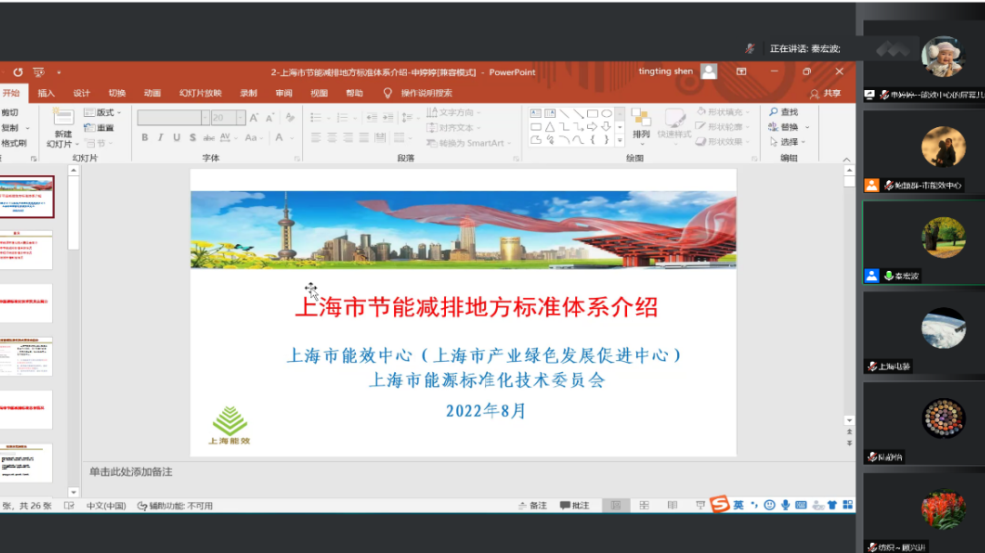Expand the shapes gallery More arrow

pos(620,141)
